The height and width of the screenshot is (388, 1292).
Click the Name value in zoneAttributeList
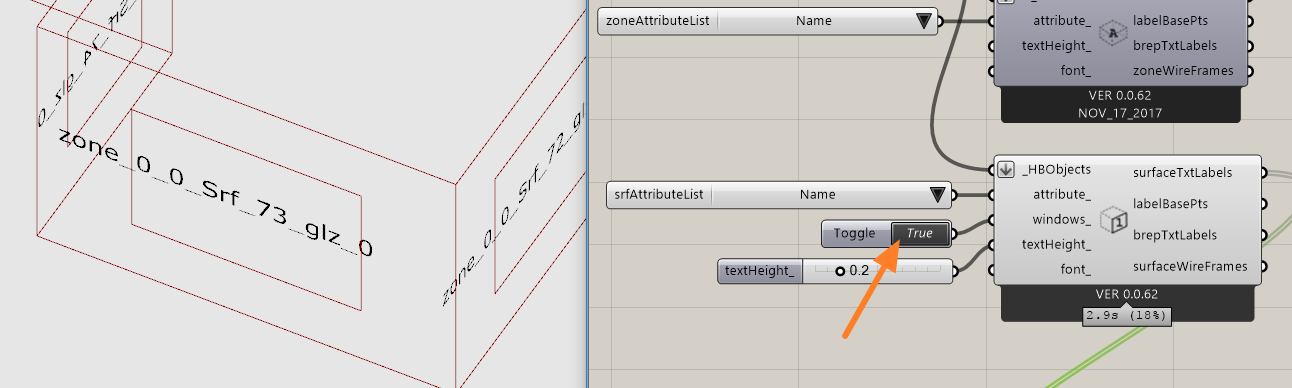[813, 20]
